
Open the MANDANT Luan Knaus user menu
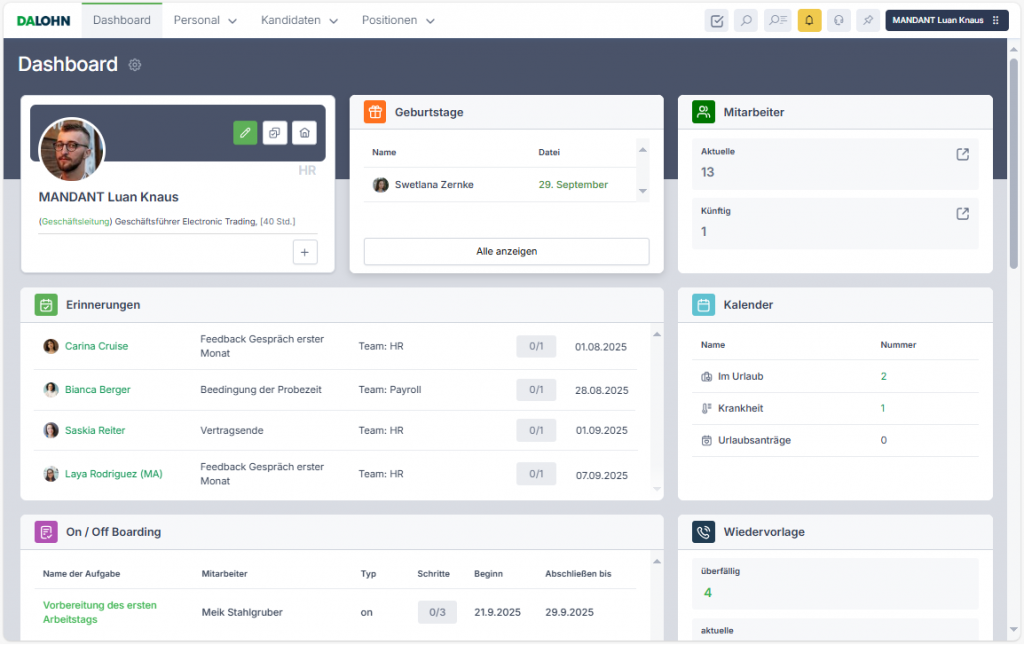point(945,20)
